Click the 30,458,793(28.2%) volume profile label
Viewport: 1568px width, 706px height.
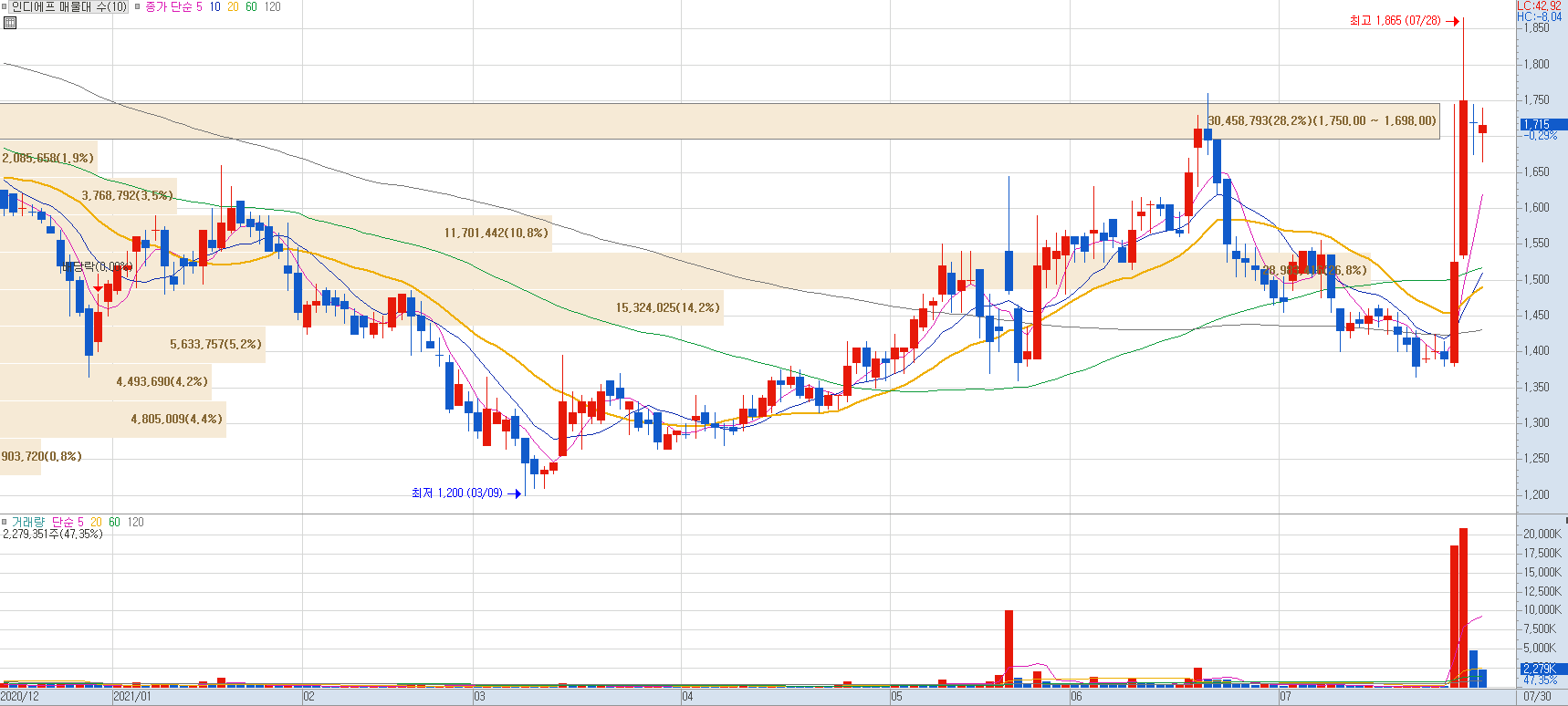1322,120
